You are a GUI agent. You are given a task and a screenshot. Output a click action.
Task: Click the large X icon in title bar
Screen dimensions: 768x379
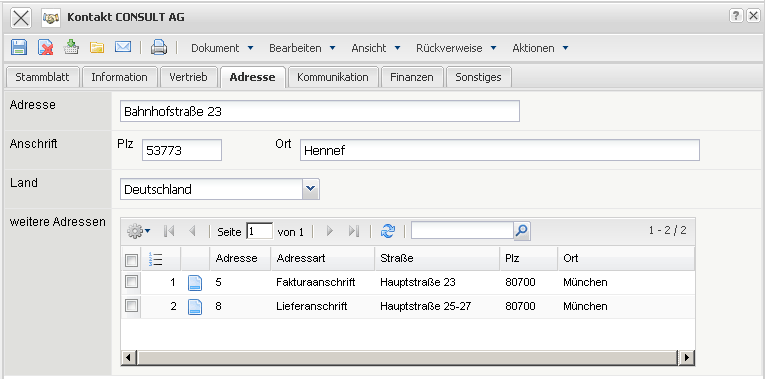click(x=21, y=18)
